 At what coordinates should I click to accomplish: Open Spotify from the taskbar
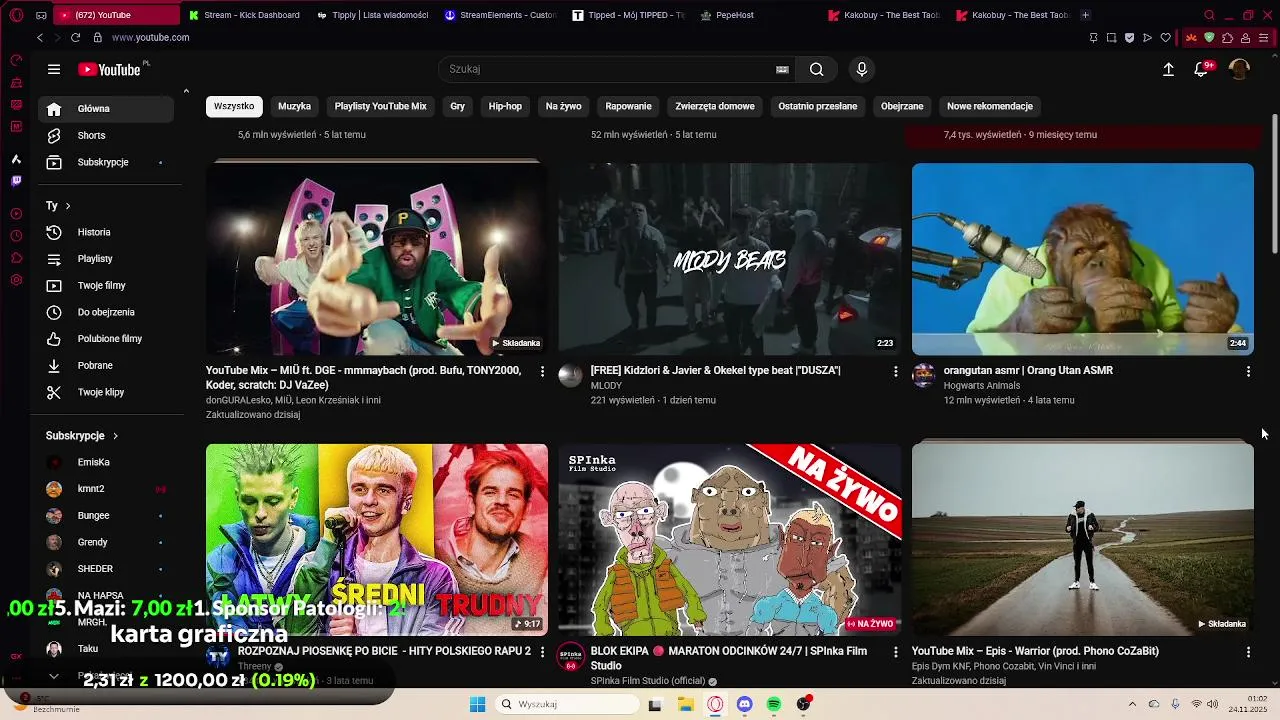coord(774,704)
